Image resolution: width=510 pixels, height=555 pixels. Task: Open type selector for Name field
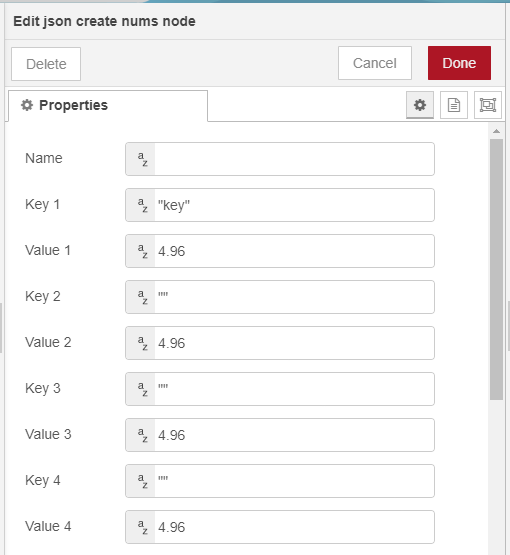click(141, 159)
